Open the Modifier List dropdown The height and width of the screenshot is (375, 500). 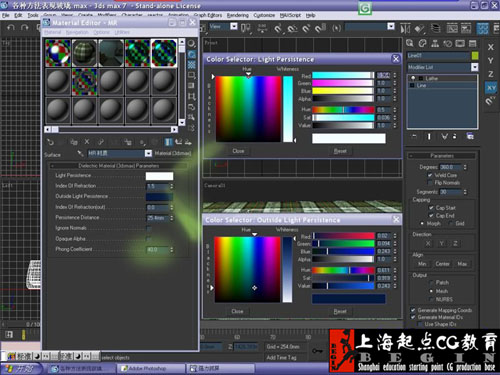click(474, 67)
